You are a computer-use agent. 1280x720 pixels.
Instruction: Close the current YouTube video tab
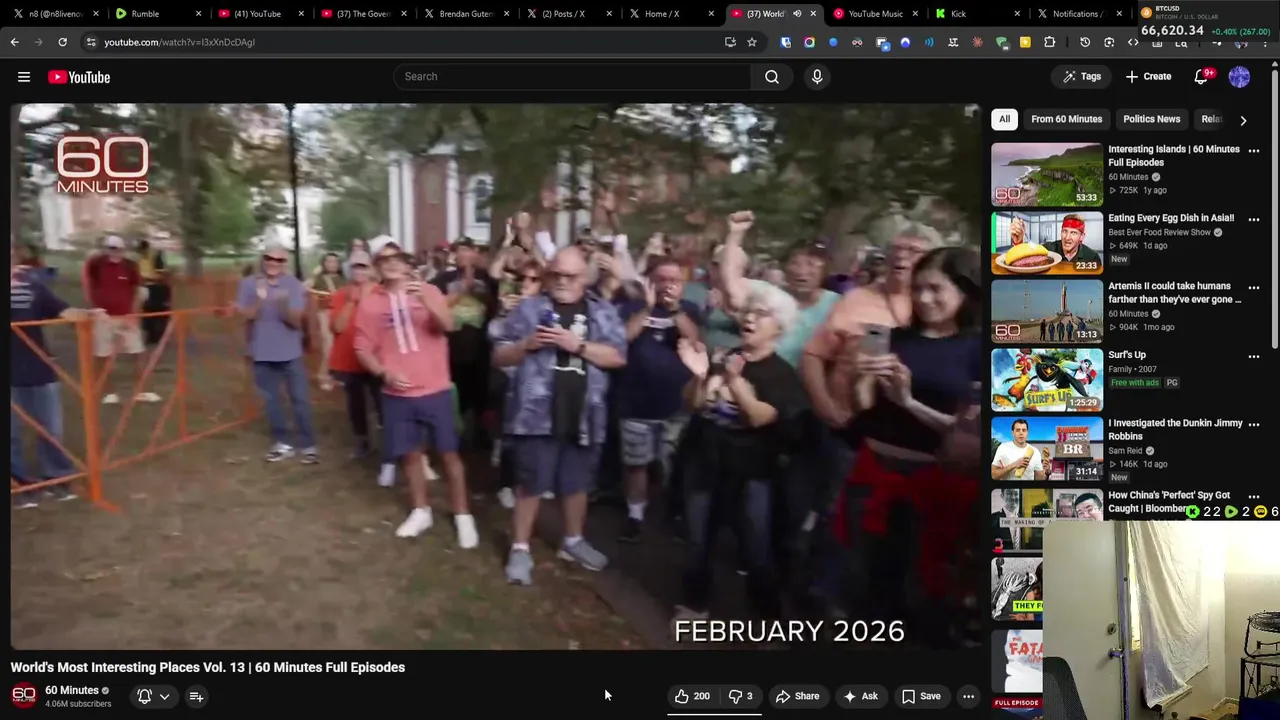[x=813, y=14]
